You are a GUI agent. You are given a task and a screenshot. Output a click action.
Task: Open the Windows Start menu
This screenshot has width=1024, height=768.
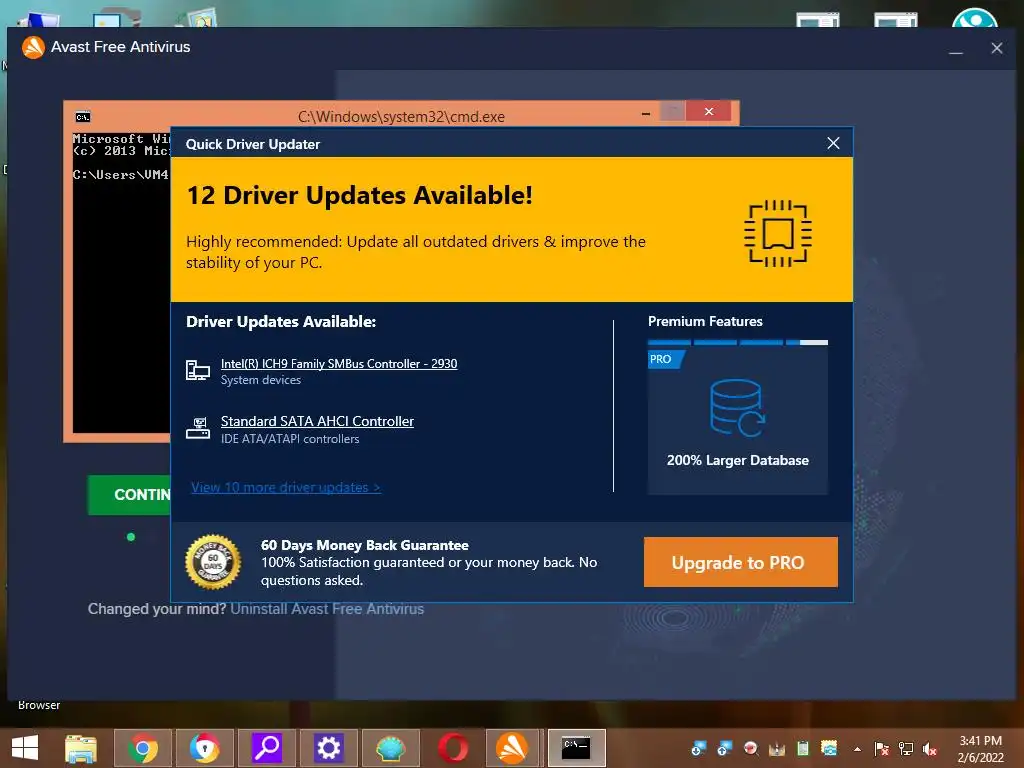click(25, 747)
